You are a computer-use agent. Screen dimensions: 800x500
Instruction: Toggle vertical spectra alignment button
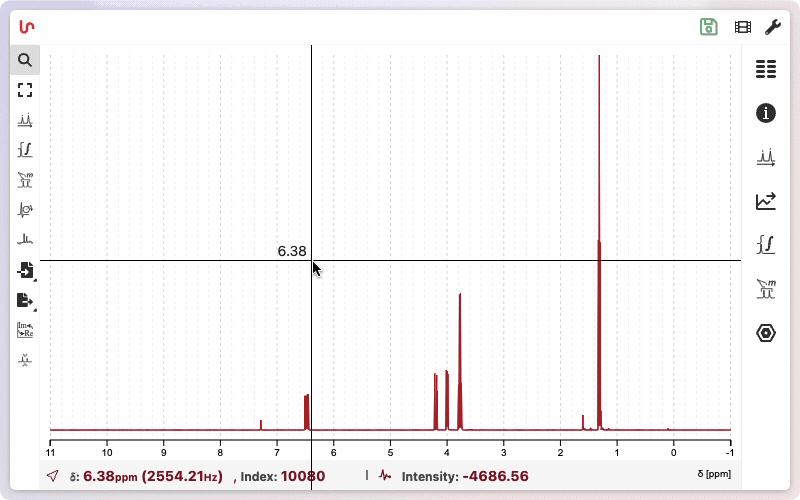click(x=25, y=360)
